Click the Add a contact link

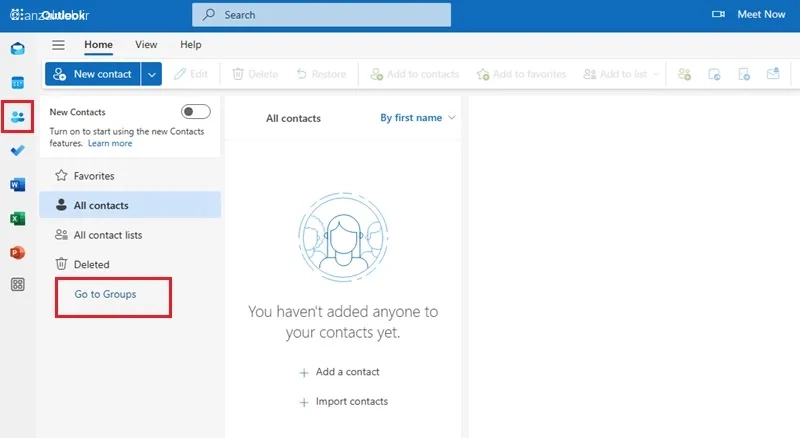(x=347, y=372)
